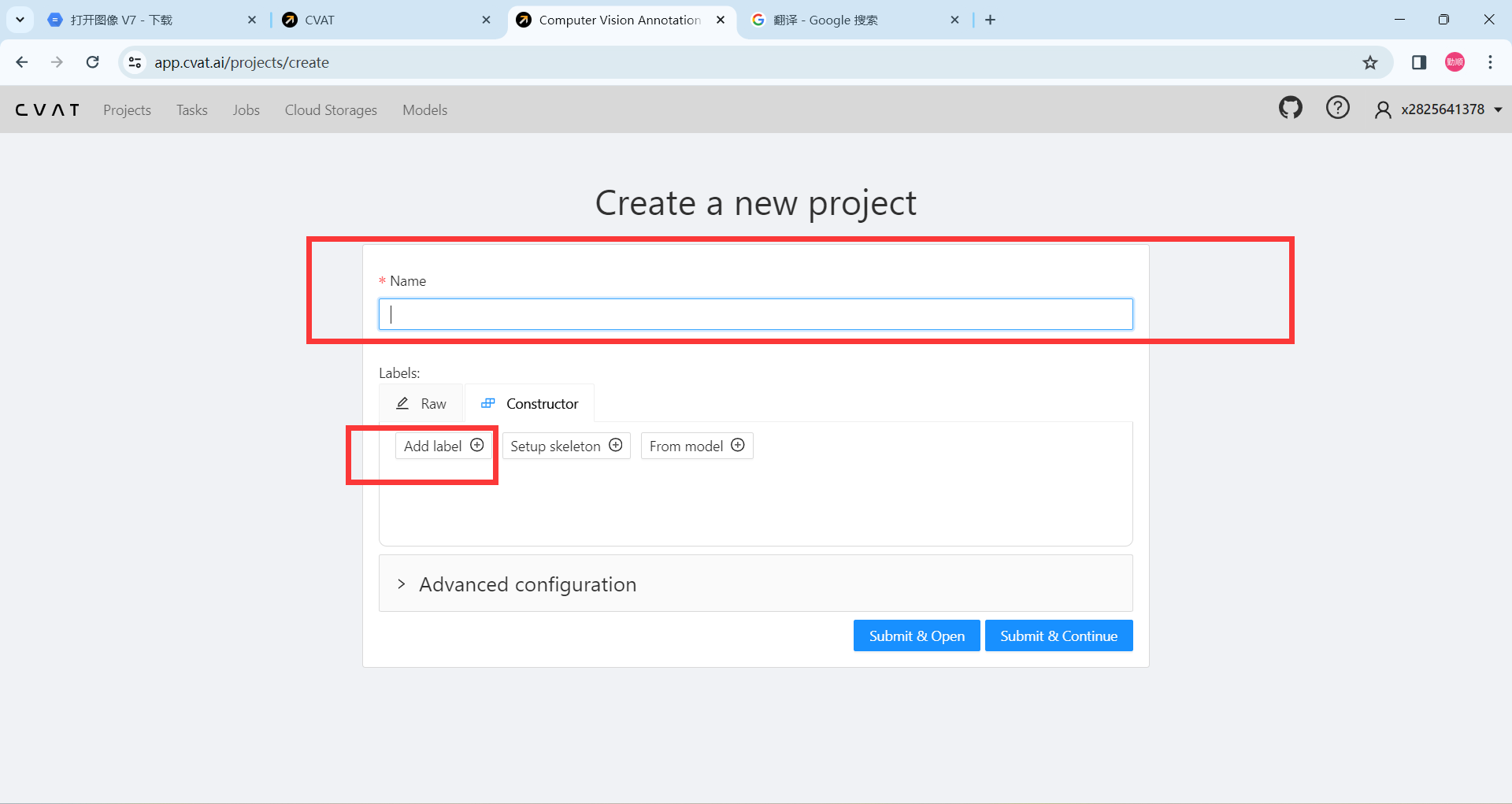Screen dimensions: 1512x804
Task: Click Submit & Open button
Action: tap(917, 636)
